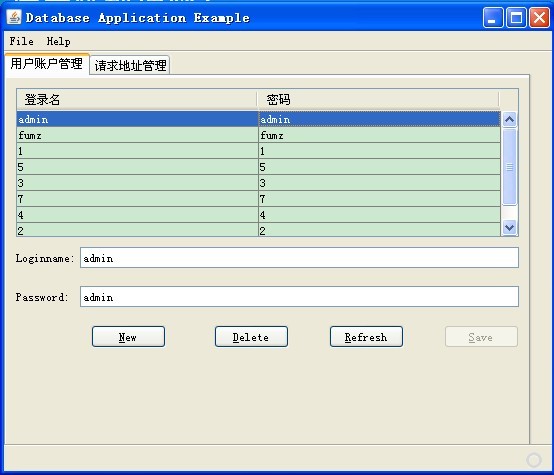Click the 登录名 column header
The height and width of the screenshot is (475, 554).
point(137,100)
